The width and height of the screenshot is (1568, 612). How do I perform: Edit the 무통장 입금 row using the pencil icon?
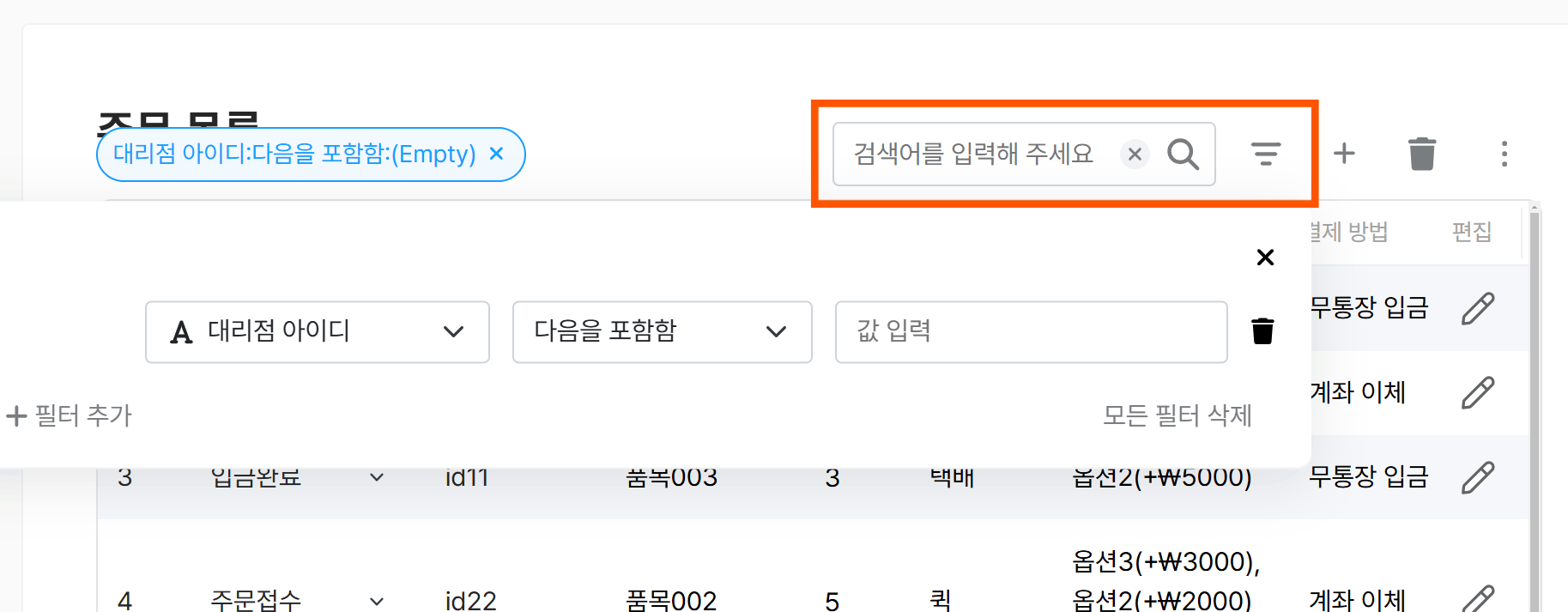1478,307
